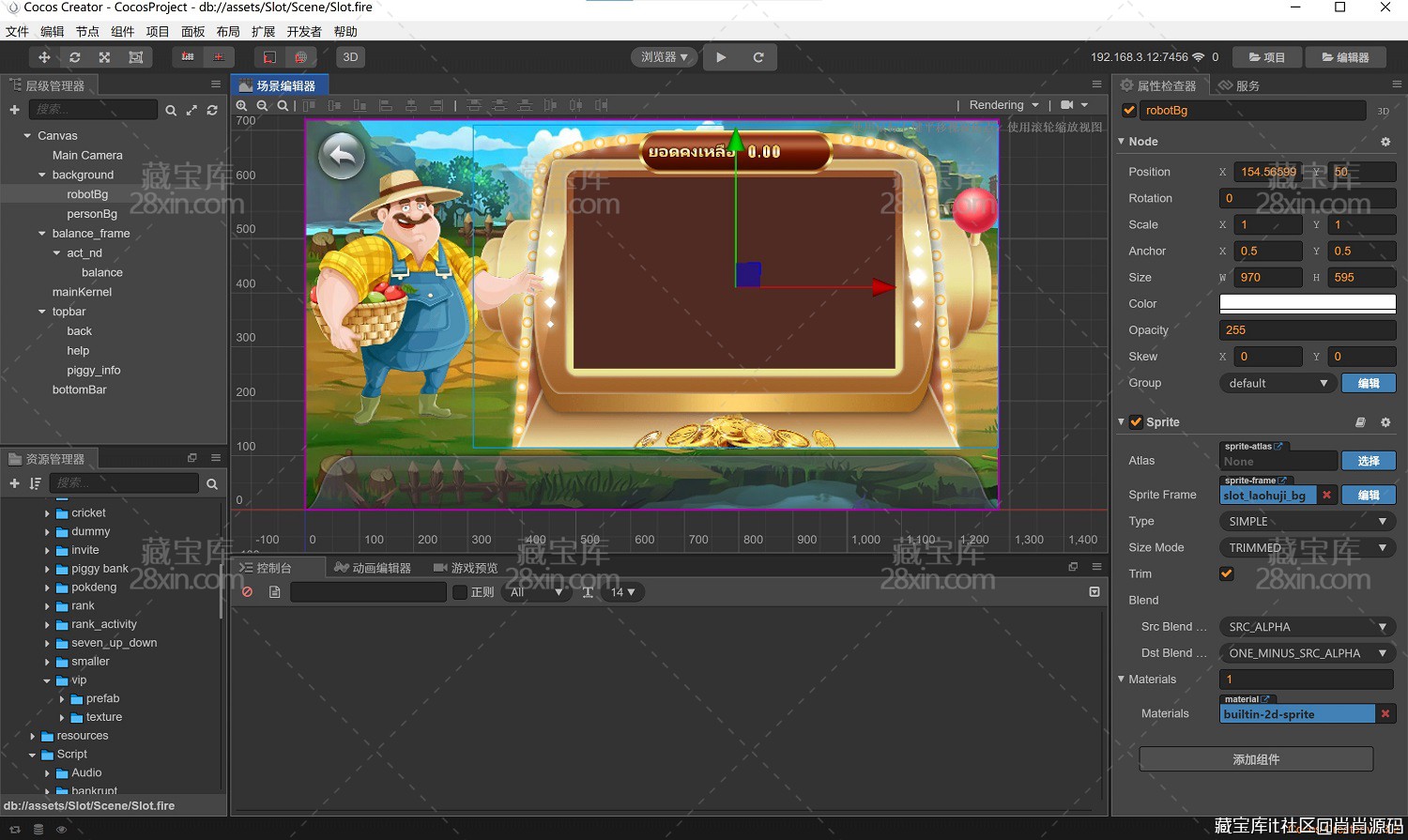The width and height of the screenshot is (1408, 840).
Task: Click the assets search magnifier icon
Action: pos(212,483)
